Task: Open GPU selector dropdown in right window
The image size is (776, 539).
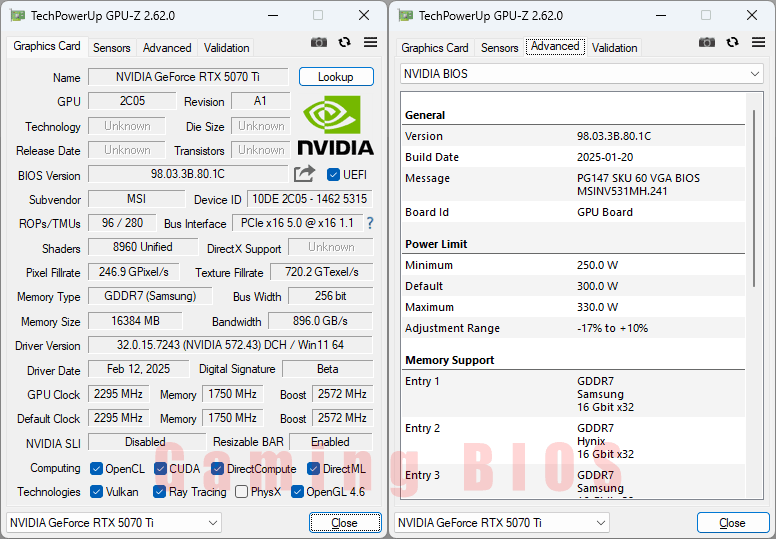Action: point(502,523)
